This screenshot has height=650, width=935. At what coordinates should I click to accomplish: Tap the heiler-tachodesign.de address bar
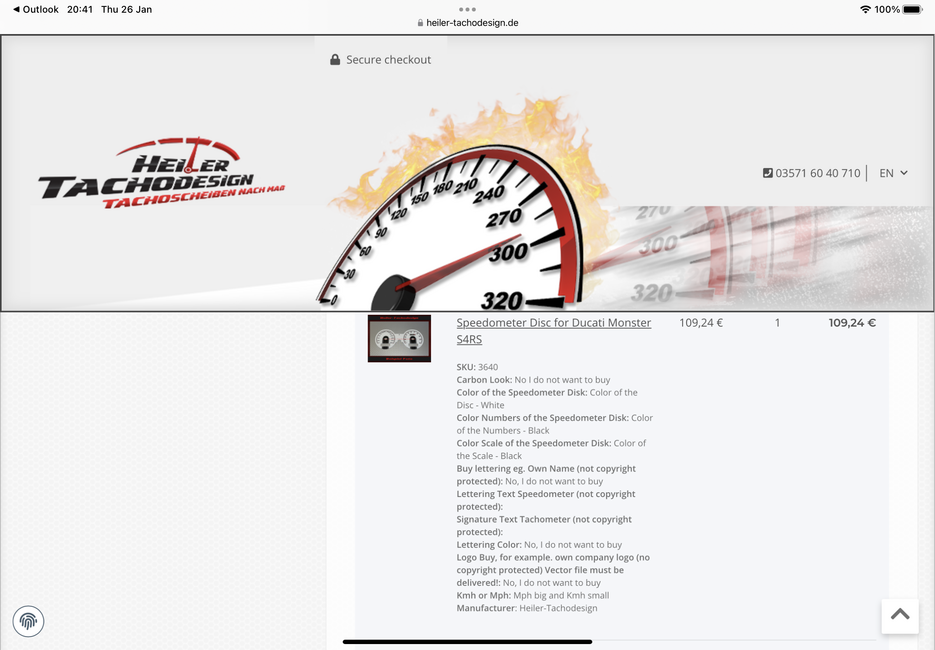[x=468, y=23]
